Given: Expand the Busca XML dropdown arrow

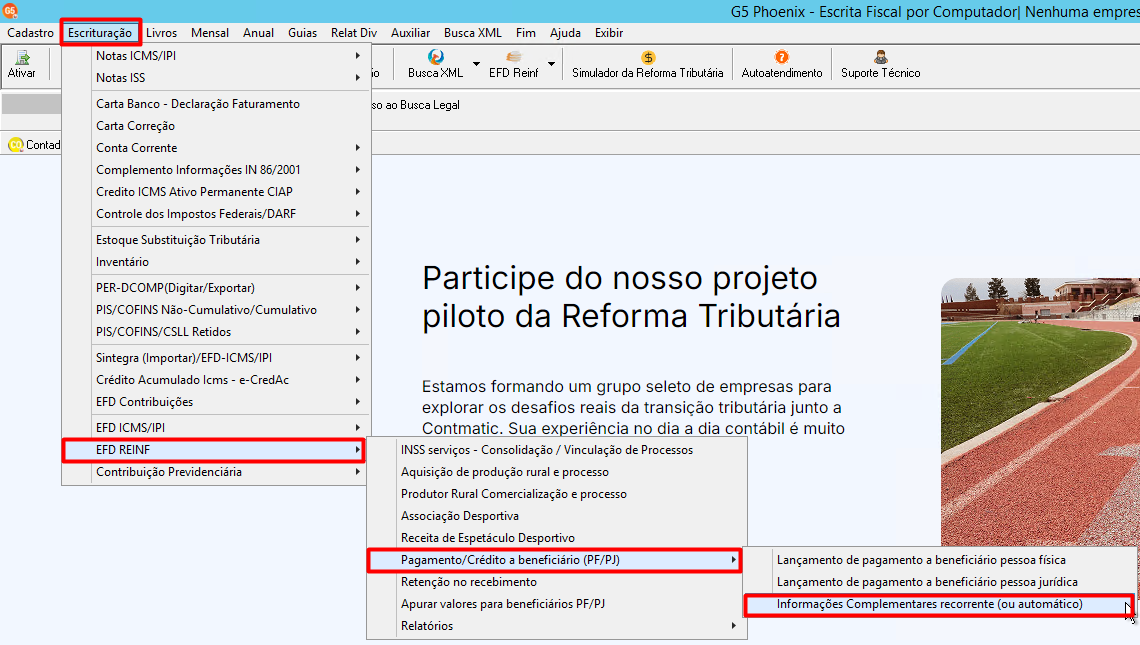Looking at the screenshot, I should [476, 64].
